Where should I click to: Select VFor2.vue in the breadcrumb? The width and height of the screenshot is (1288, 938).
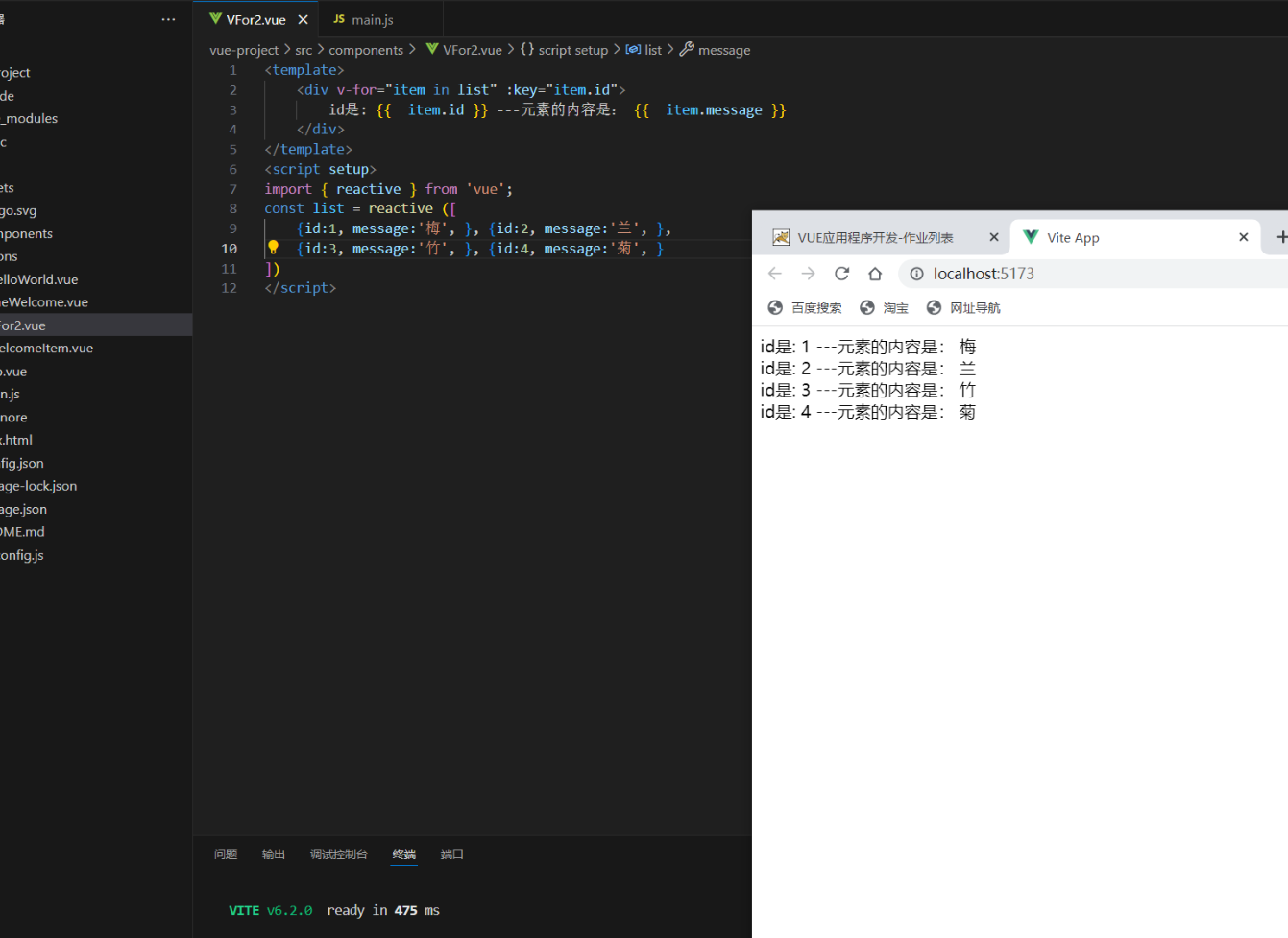[x=473, y=50]
